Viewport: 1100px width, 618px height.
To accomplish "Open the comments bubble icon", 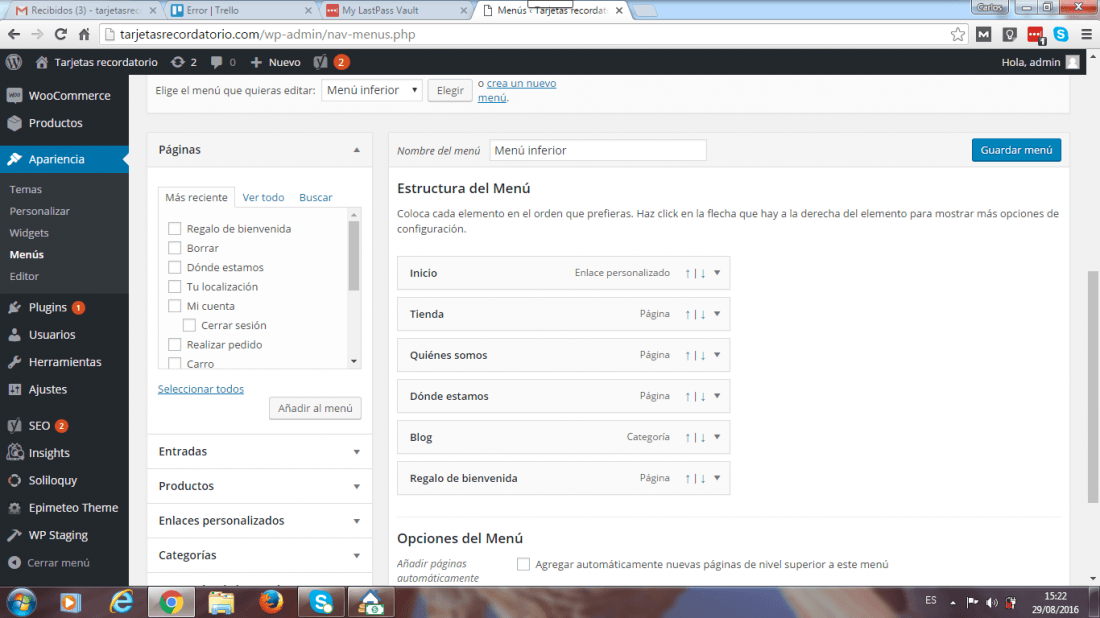I will [x=217, y=62].
